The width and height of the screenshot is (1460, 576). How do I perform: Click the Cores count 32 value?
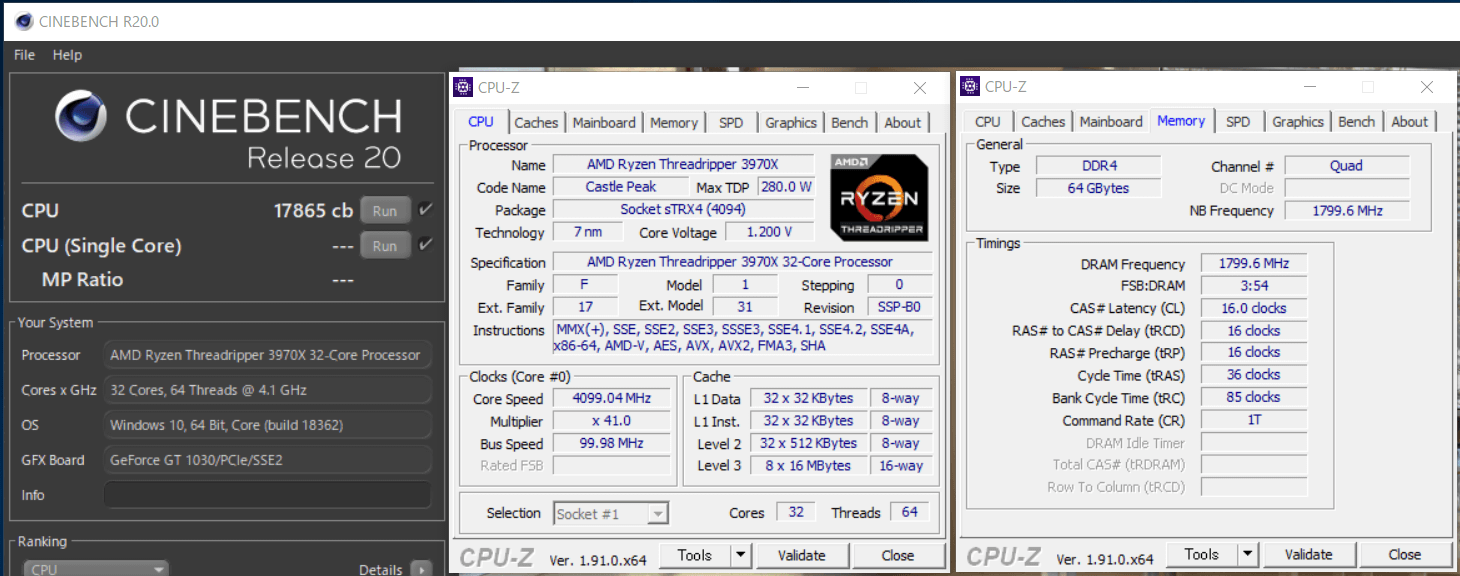click(796, 512)
